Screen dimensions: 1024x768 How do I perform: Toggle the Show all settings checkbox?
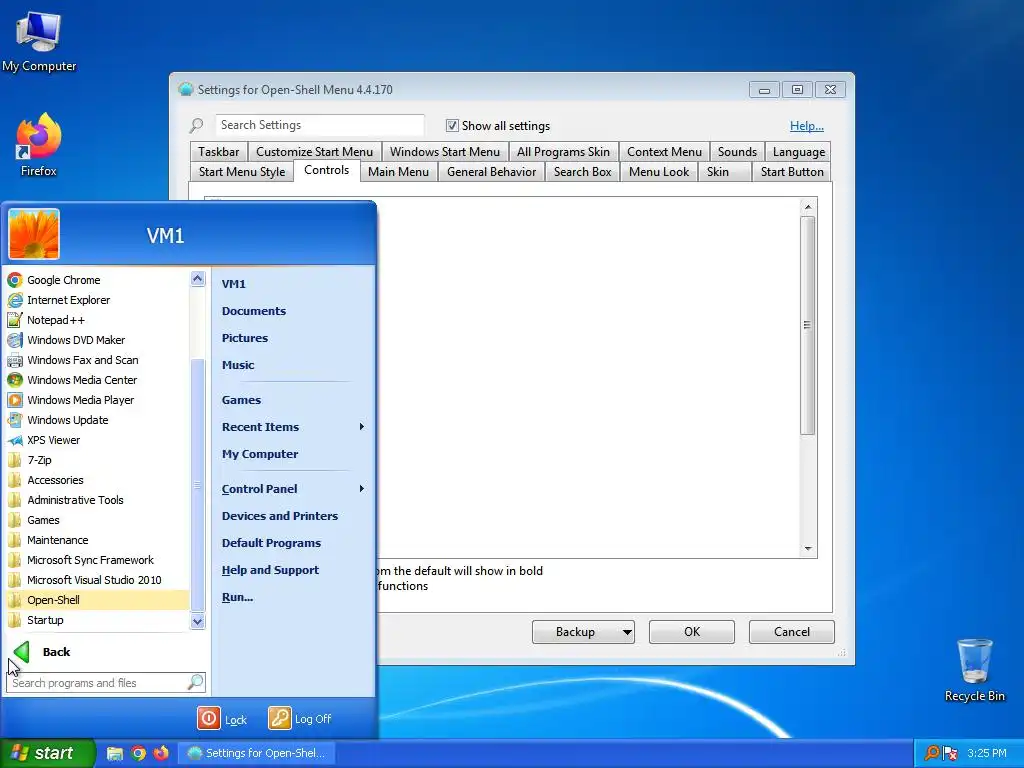pos(452,125)
